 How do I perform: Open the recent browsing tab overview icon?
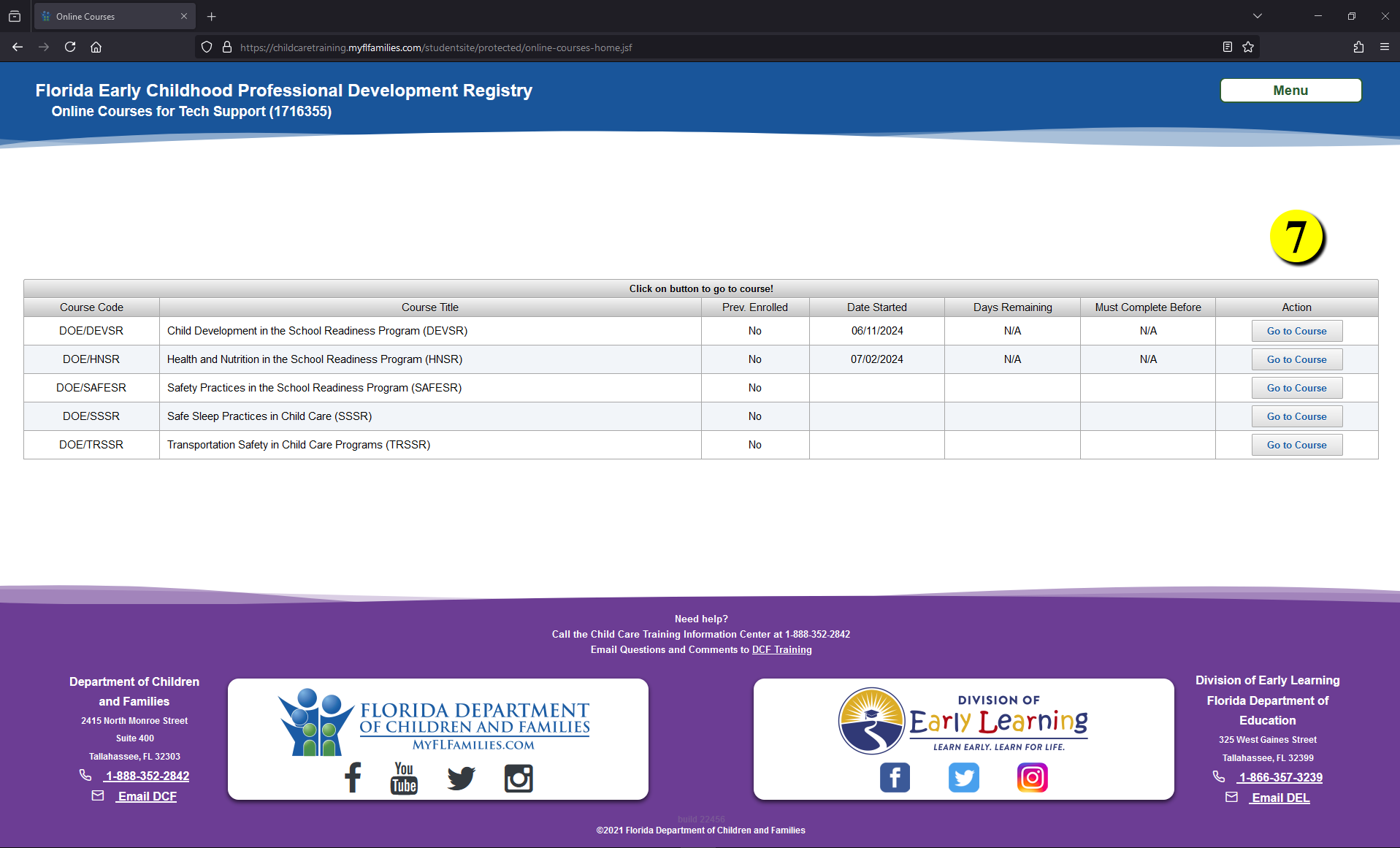pyautogui.click(x=15, y=16)
